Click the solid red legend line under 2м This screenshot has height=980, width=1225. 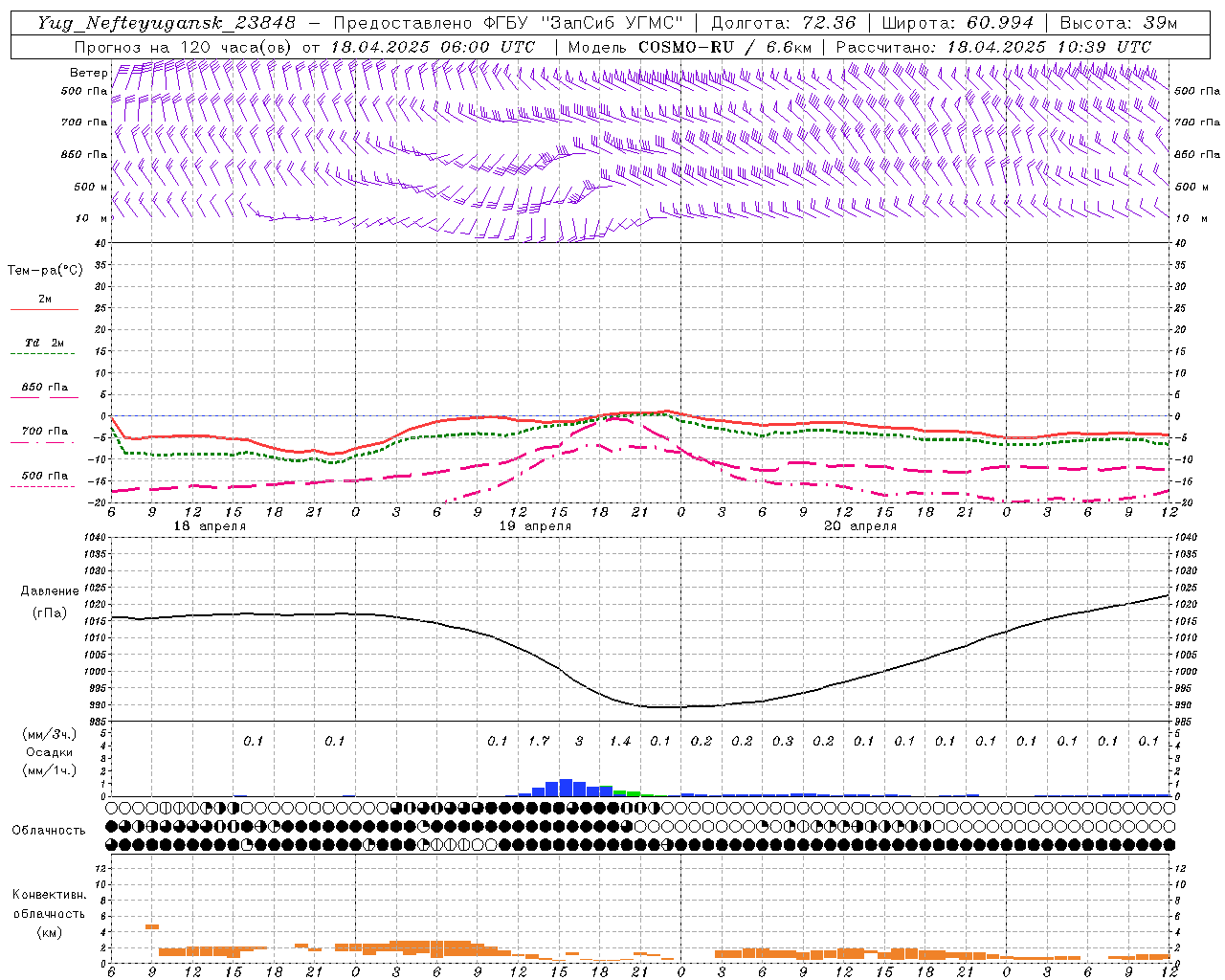point(44,309)
